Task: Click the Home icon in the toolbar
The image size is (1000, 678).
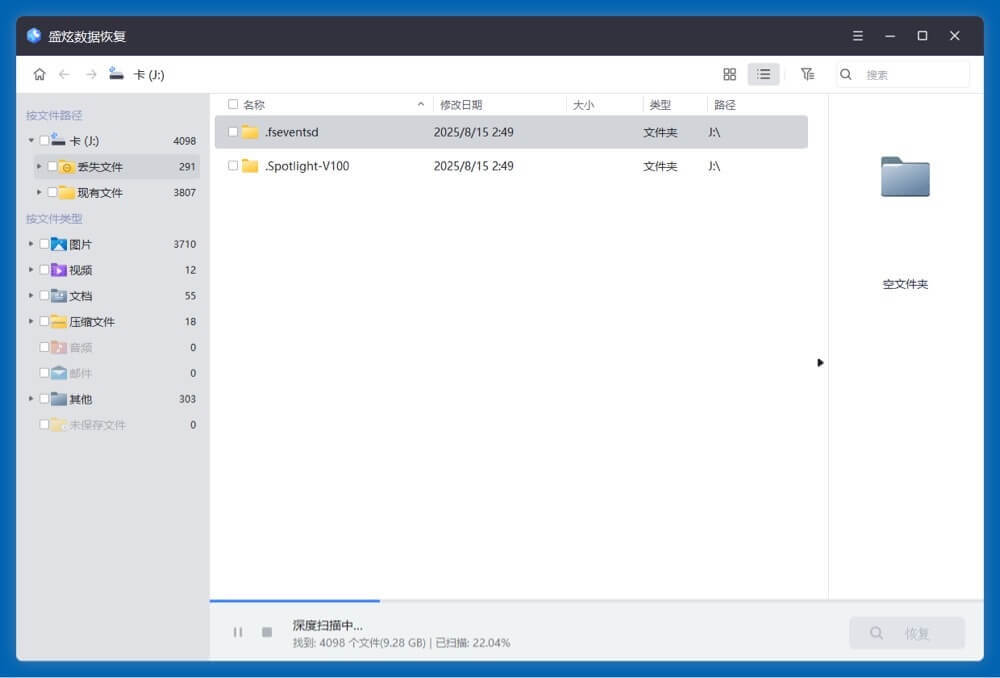Action: [x=39, y=73]
